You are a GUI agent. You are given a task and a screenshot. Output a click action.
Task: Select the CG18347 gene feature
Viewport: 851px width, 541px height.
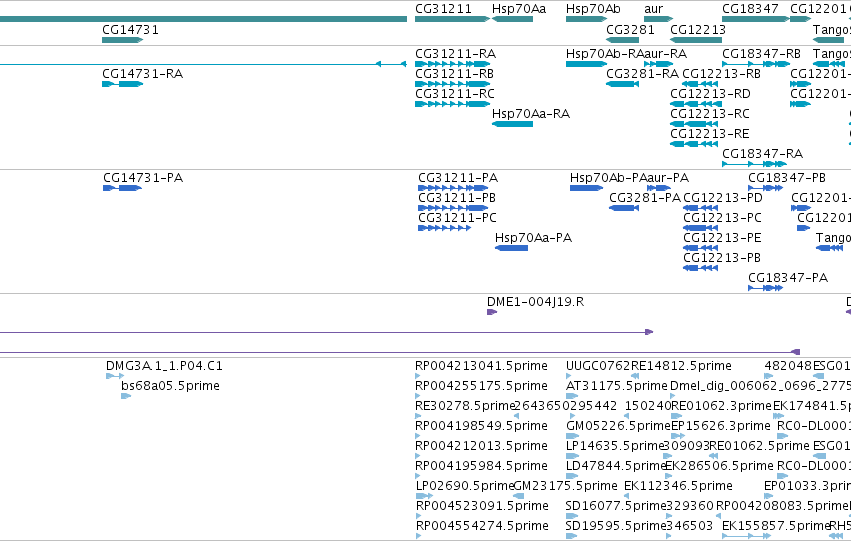coord(755,19)
